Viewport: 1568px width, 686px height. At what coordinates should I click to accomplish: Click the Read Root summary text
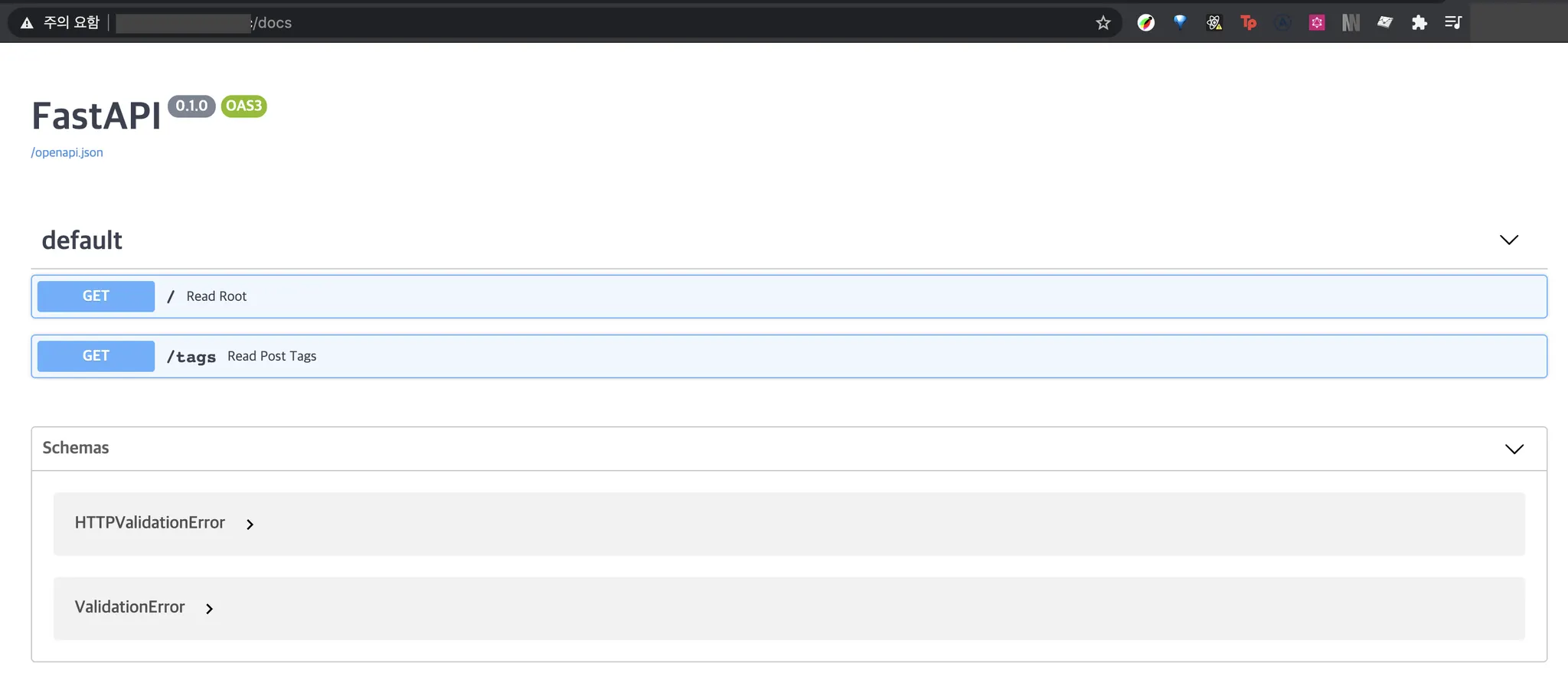217,296
